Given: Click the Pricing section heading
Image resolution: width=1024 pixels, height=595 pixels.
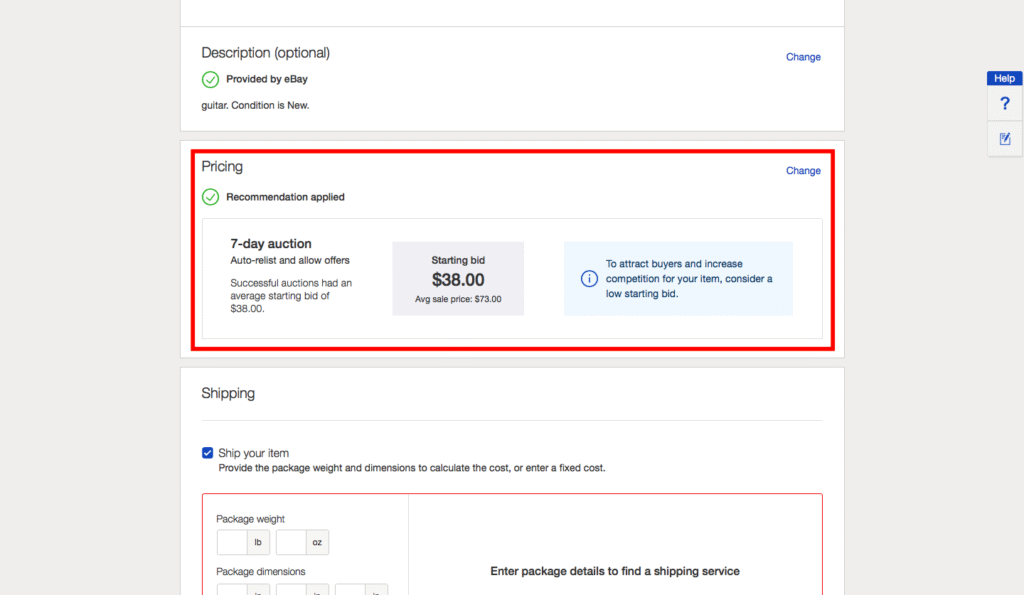Looking at the screenshot, I should point(222,166).
